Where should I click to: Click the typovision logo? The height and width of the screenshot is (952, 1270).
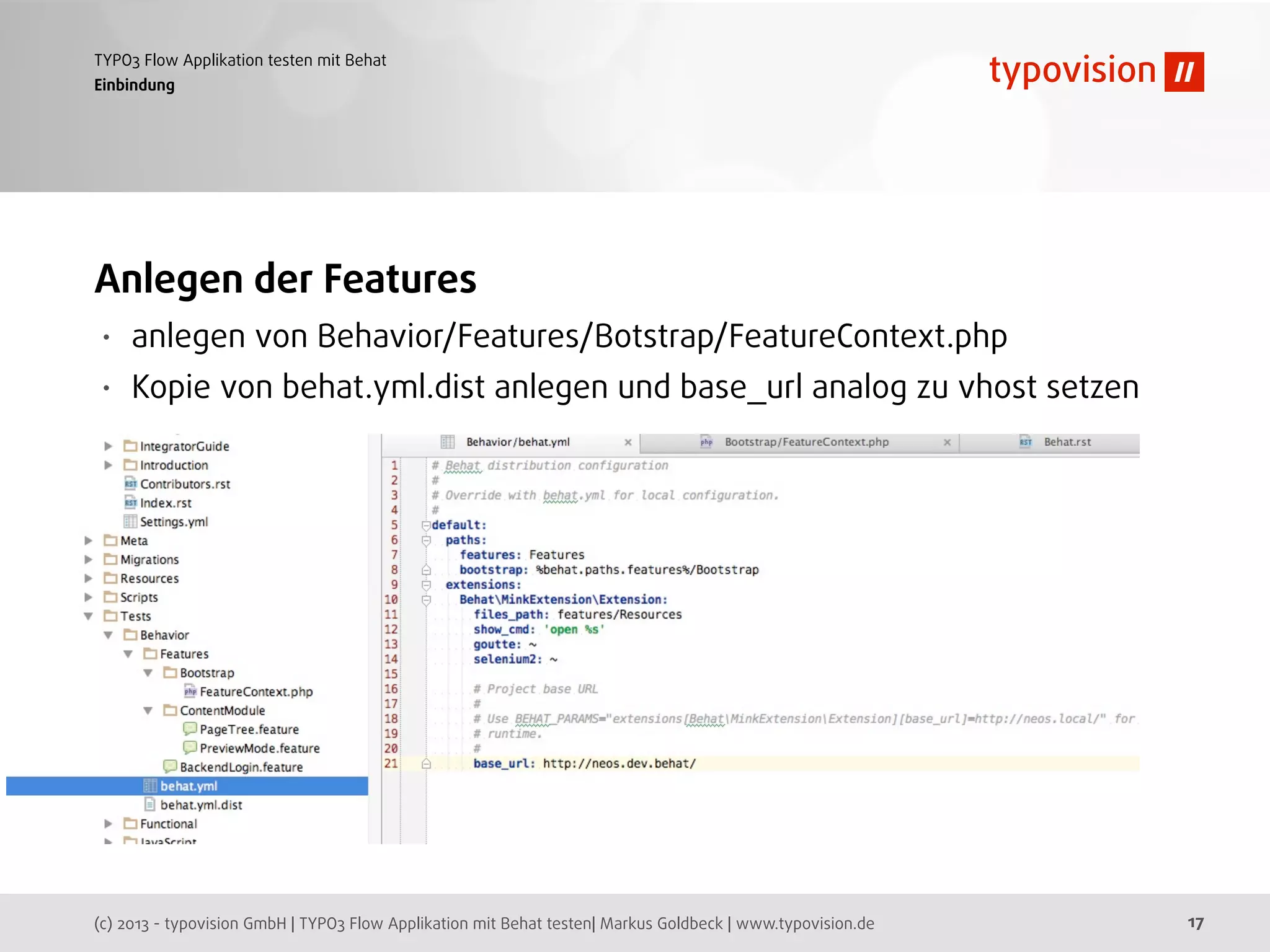pos(1096,71)
